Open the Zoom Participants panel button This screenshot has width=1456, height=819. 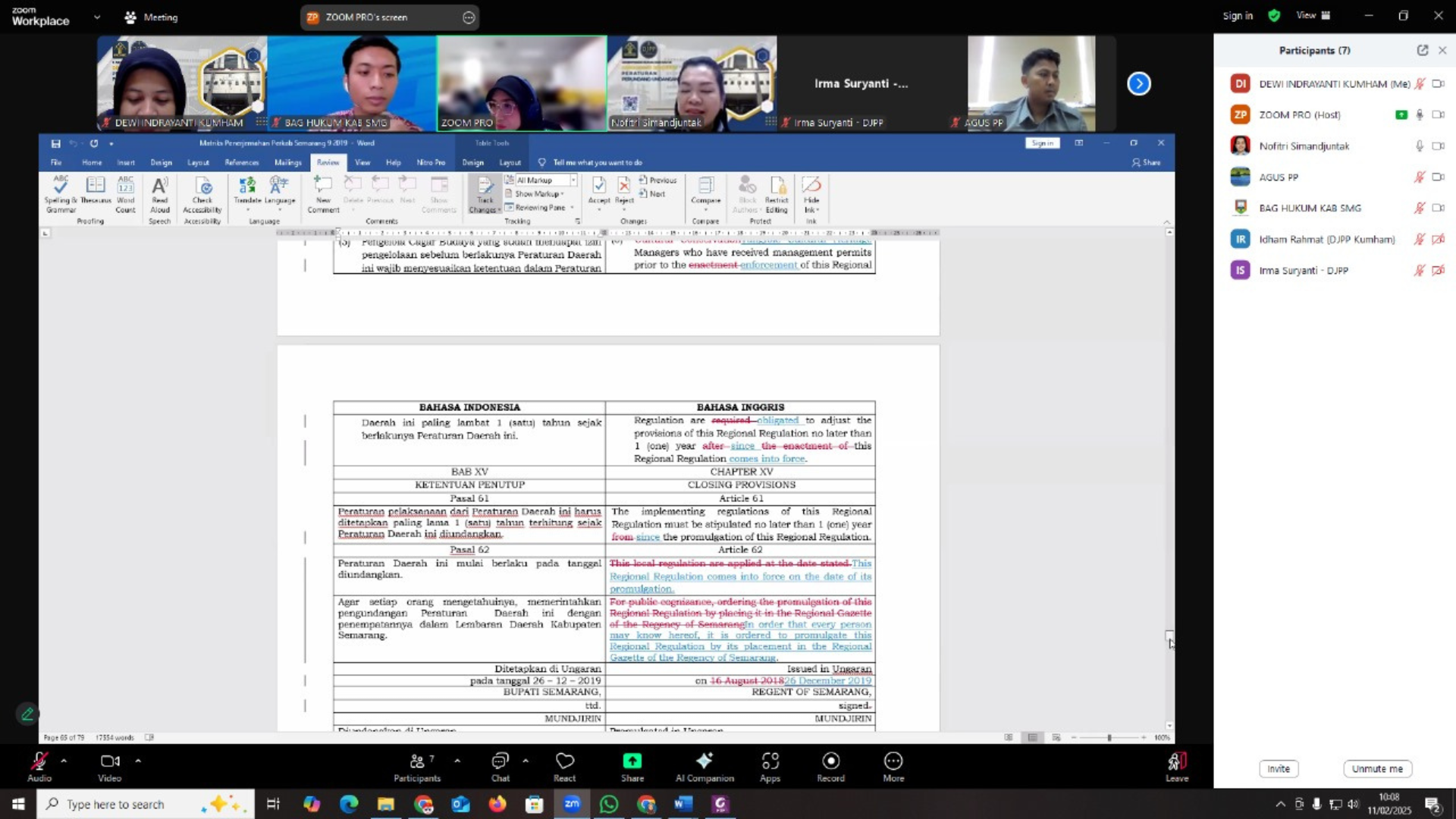416,767
